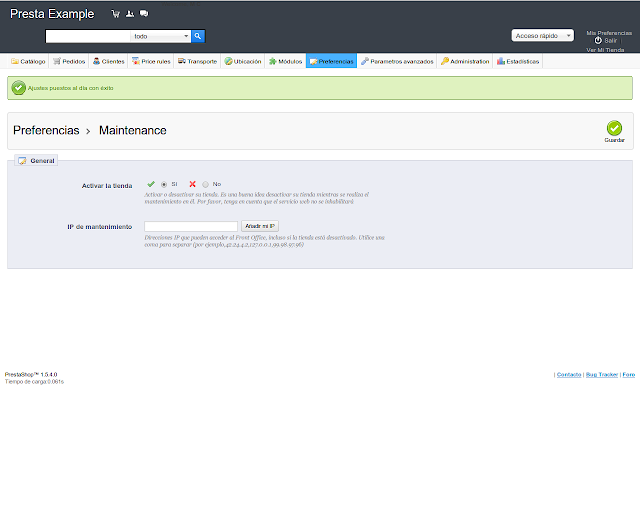Click the red X beside No
Image resolution: width=640 pixels, height=512 pixels.
[192, 184]
